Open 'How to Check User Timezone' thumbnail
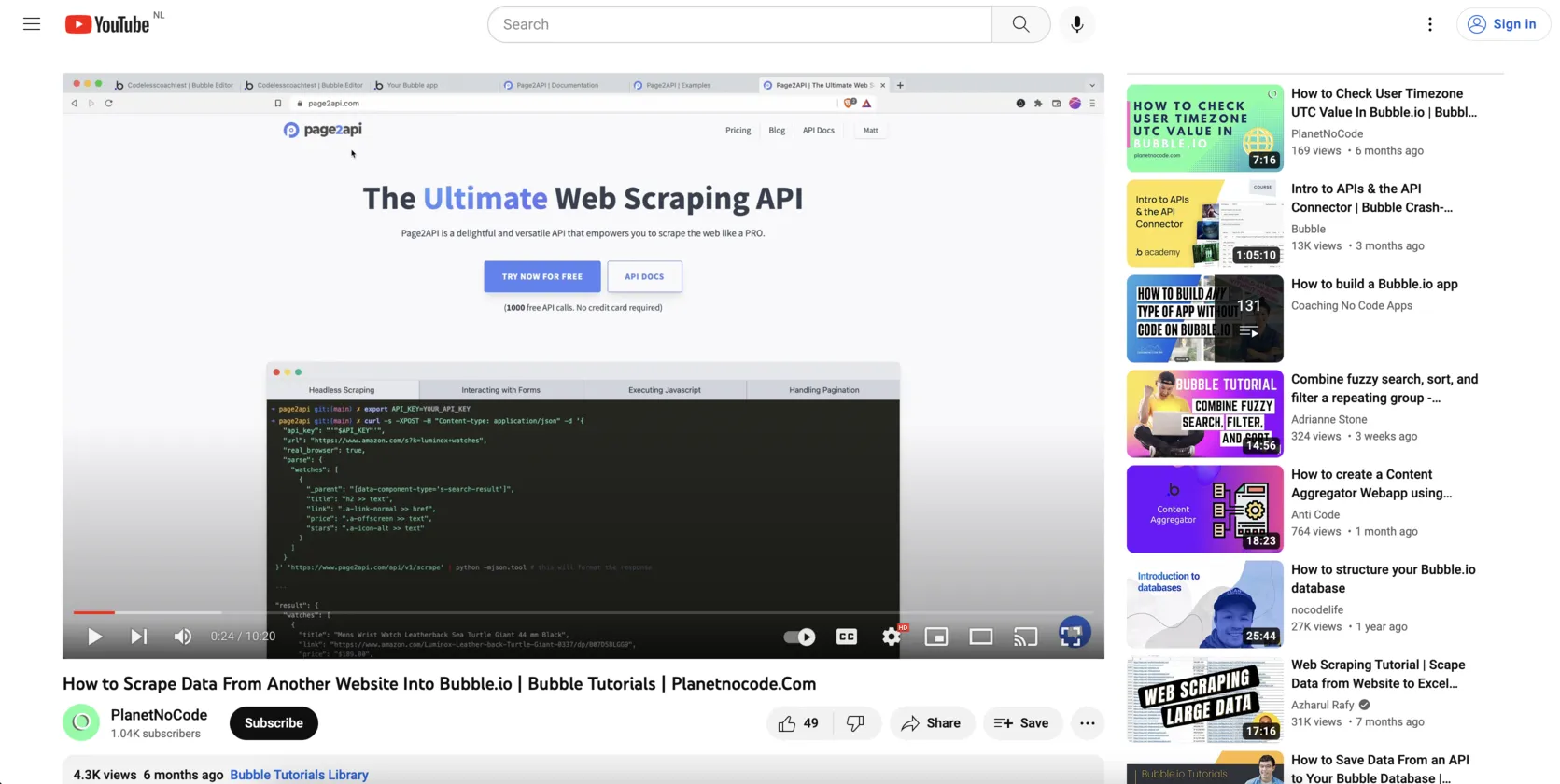 [1204, 128]
